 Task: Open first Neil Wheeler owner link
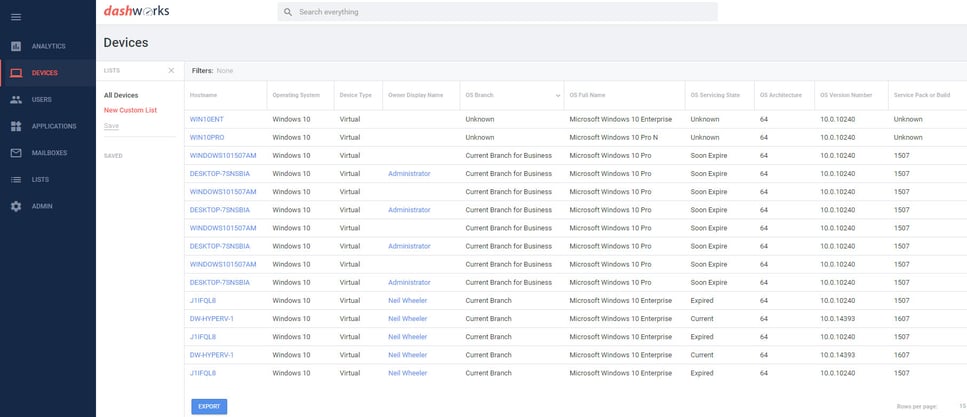point(408,301)
